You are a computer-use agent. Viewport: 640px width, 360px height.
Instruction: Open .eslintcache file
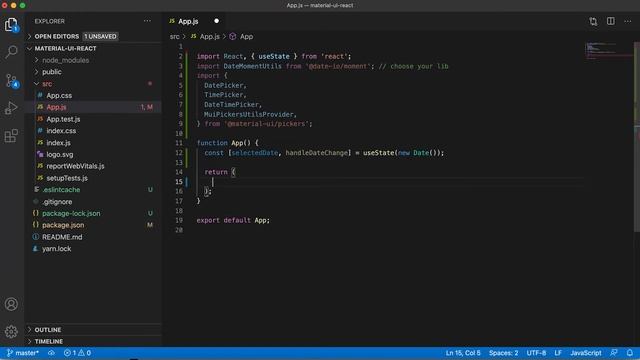[94, 190]
